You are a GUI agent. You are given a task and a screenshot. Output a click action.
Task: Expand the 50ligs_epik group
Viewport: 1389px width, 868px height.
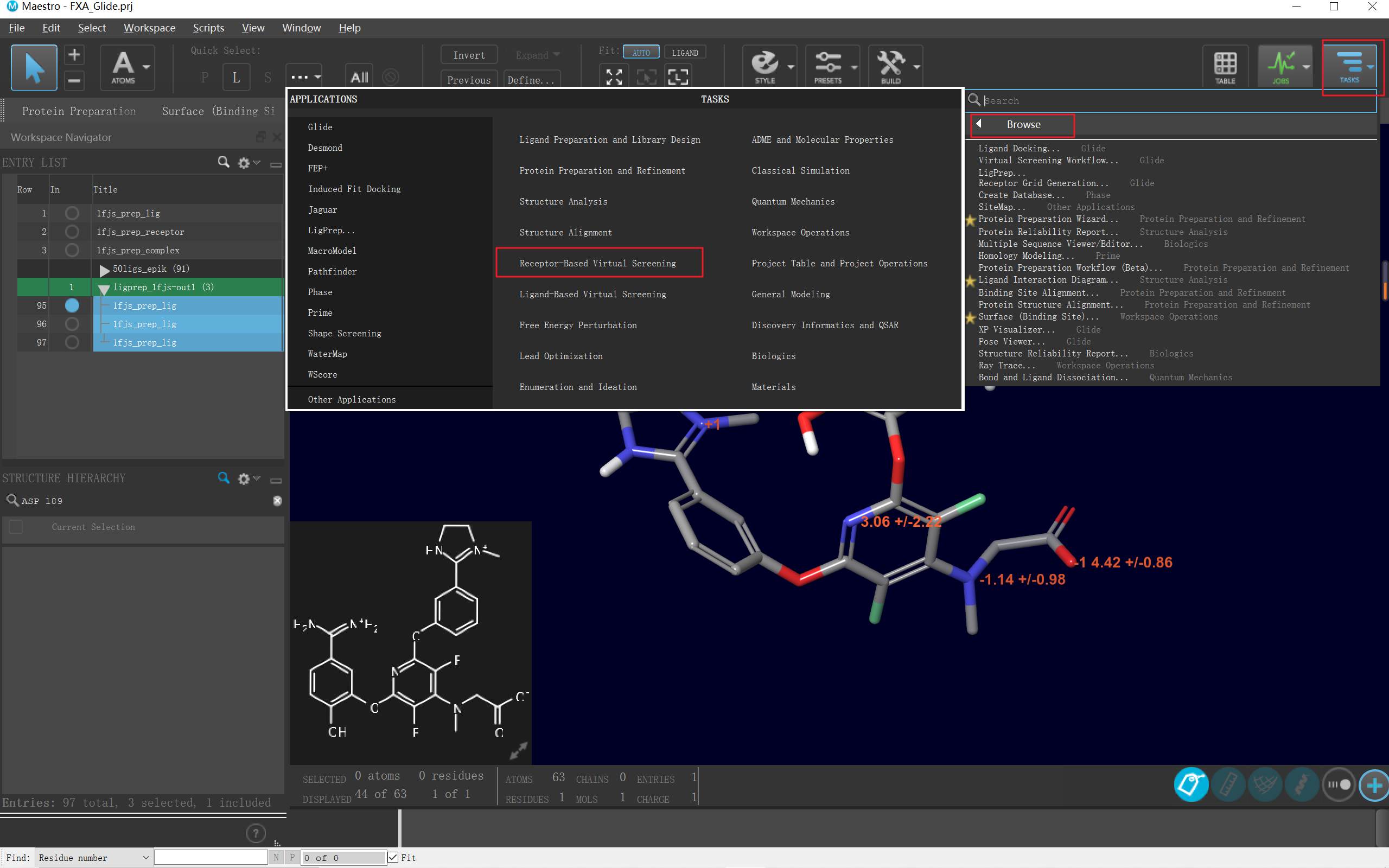coord(105,269)
